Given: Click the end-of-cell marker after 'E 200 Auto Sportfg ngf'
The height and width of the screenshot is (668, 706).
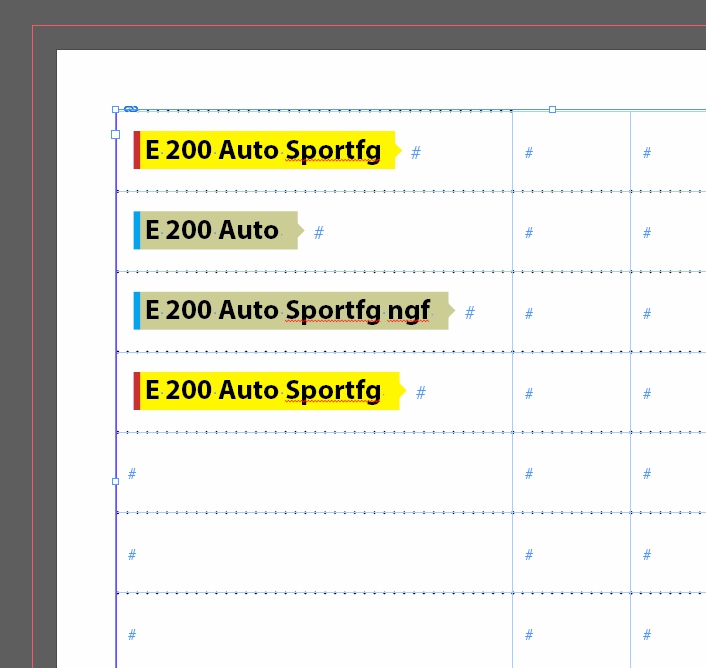Looking at the screenshot, I should pyautogui.click(x=470, y=313).
